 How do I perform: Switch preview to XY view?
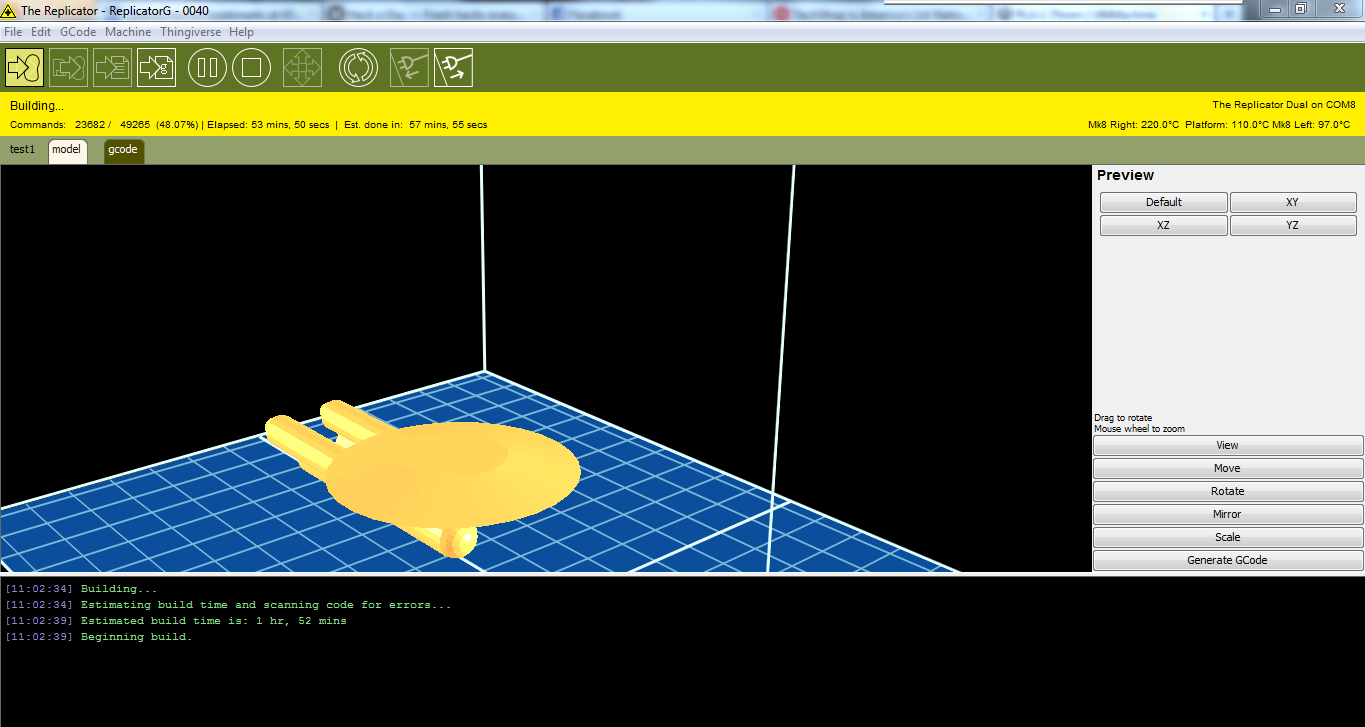tap(1293, 202)
